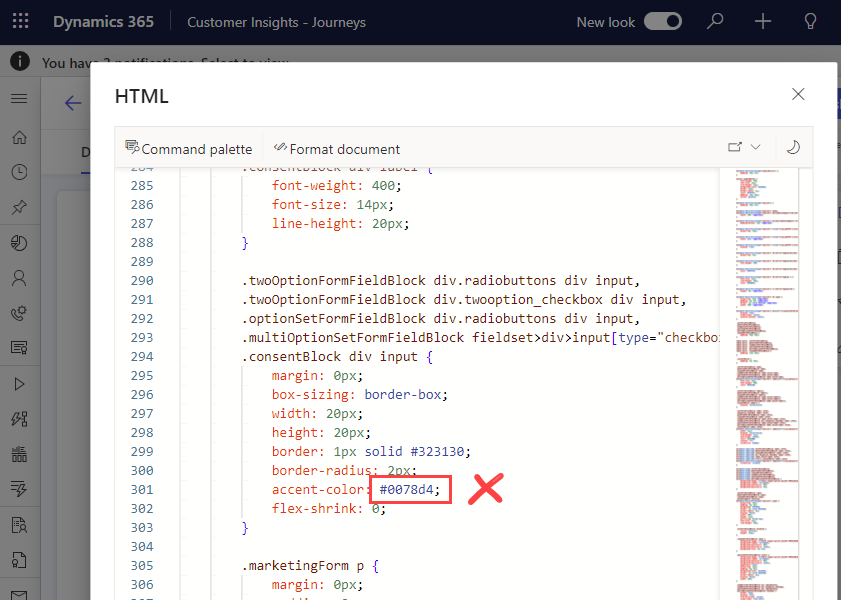This screenshot has width=841, height=600.
Task: Collapse the navigation pane with hamburger icon
Action: pyautogui.click(x=19, y=98)
